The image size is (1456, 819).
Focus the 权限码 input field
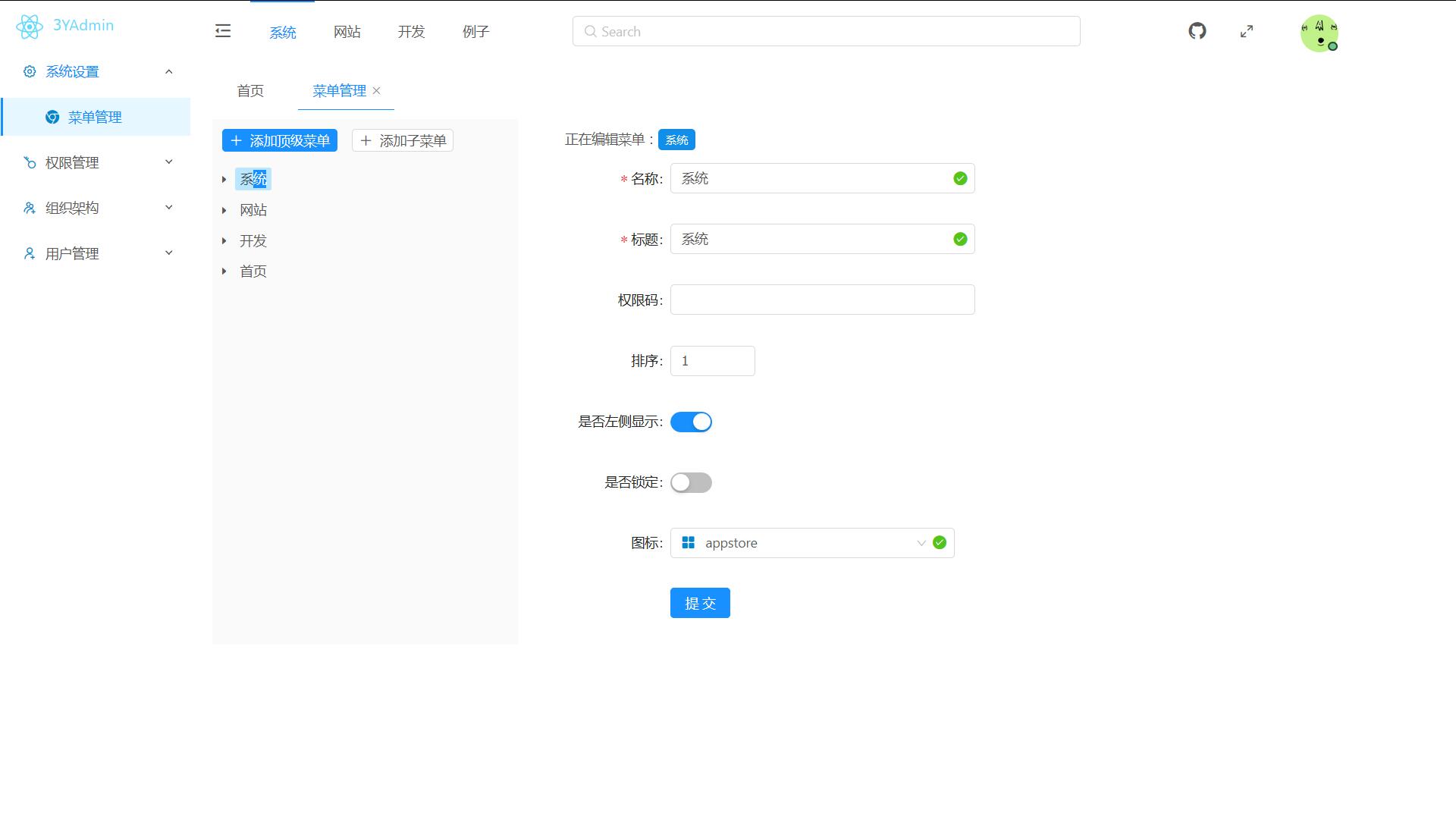click(x=822, y=300)
